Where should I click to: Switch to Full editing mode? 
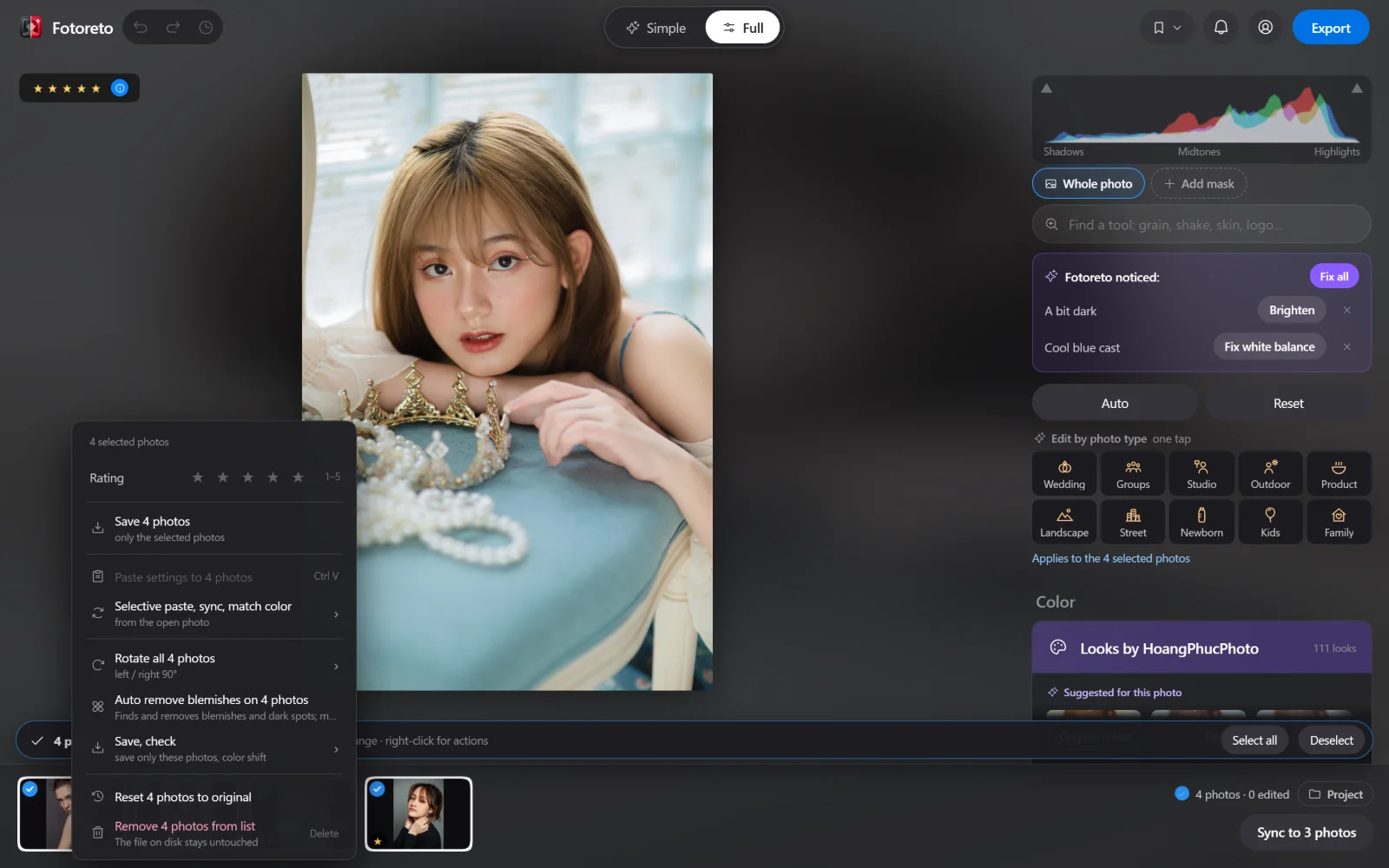coord(743,28)
